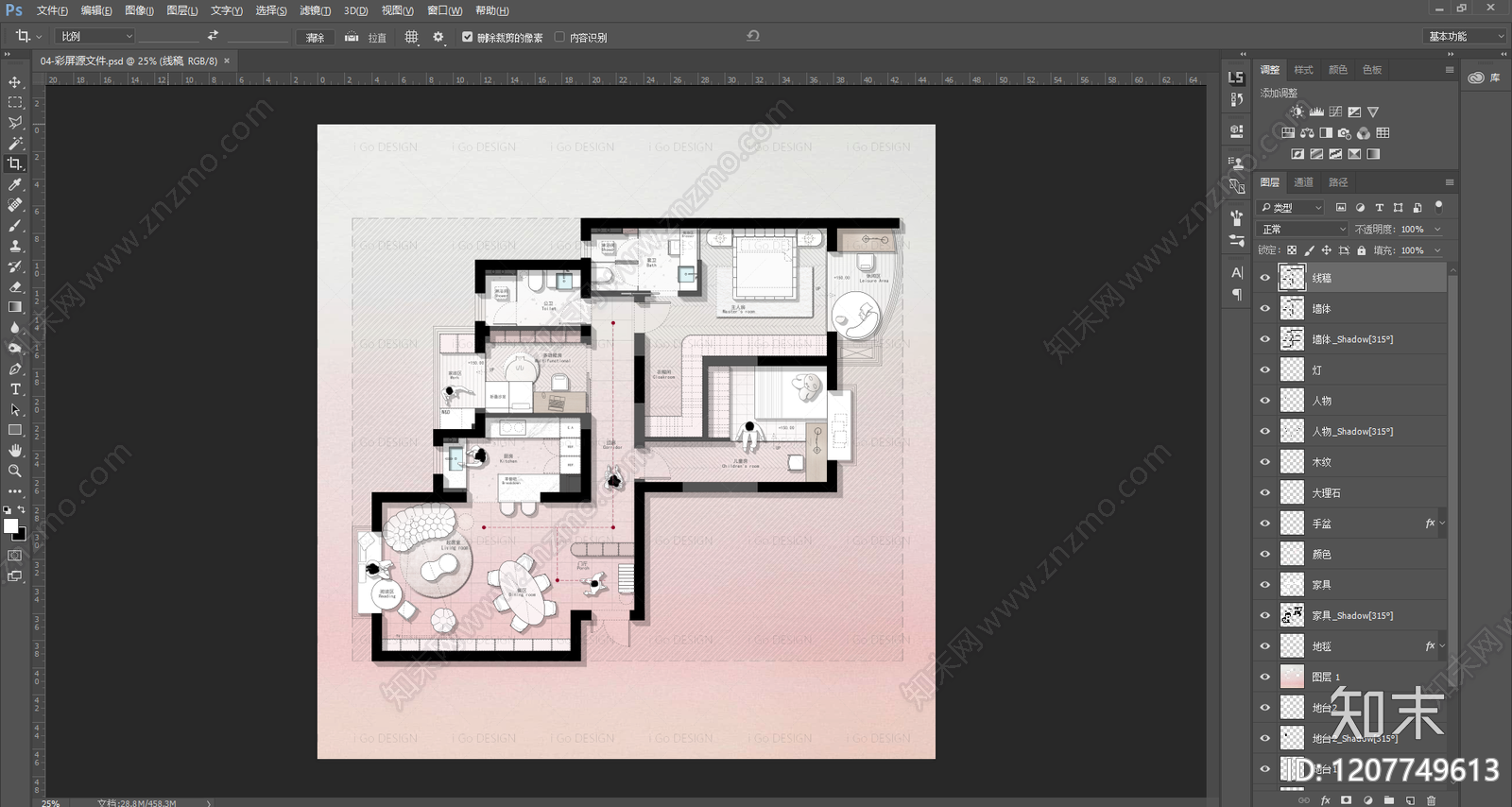Select the Hand tool

click(x=15, y=451)
